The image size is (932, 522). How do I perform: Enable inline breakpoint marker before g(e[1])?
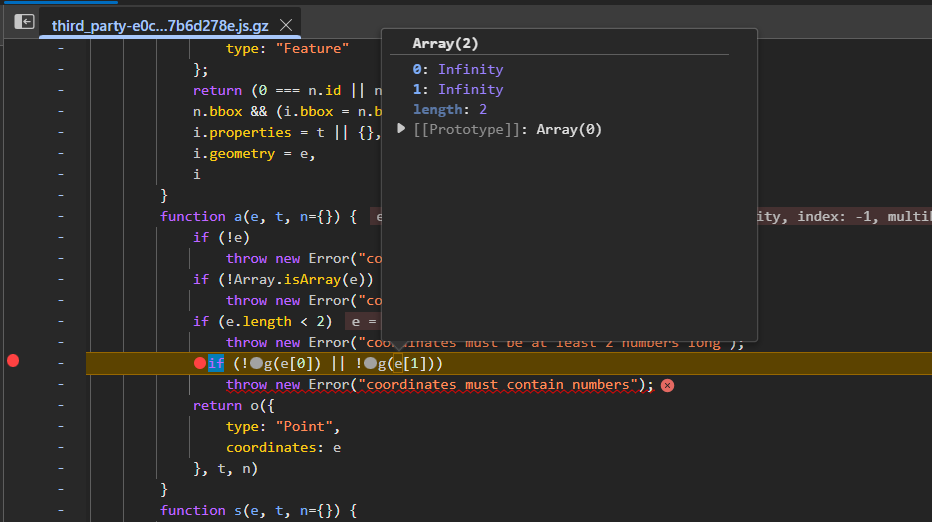click(371, 364)
